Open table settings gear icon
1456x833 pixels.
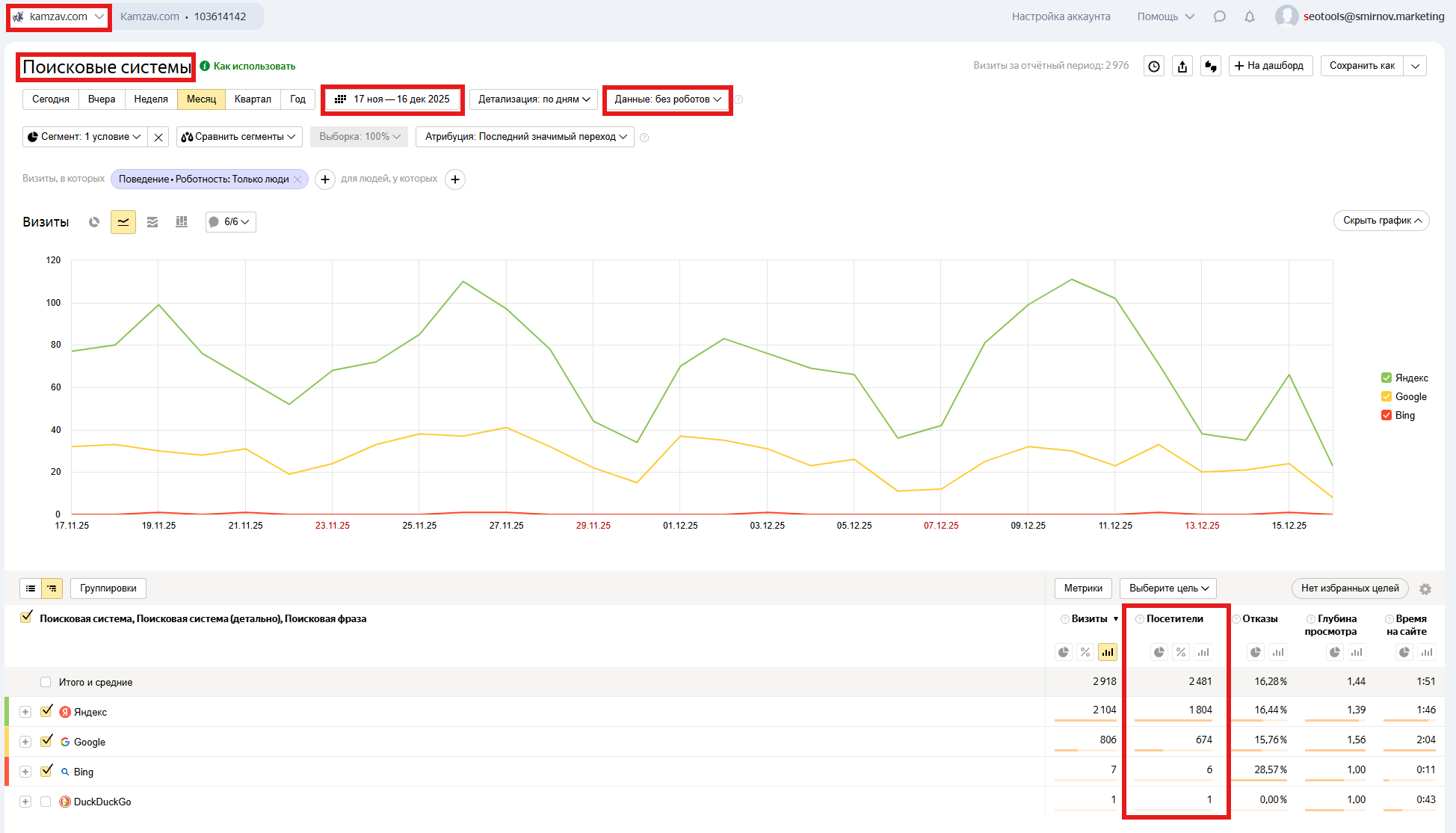[x=1425, y=589]
